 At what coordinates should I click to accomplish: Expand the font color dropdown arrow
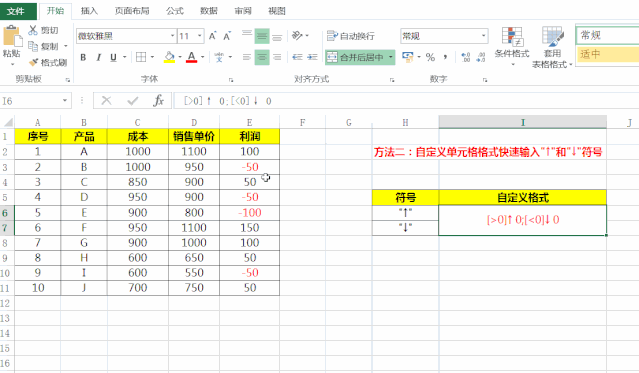point(203,57)
